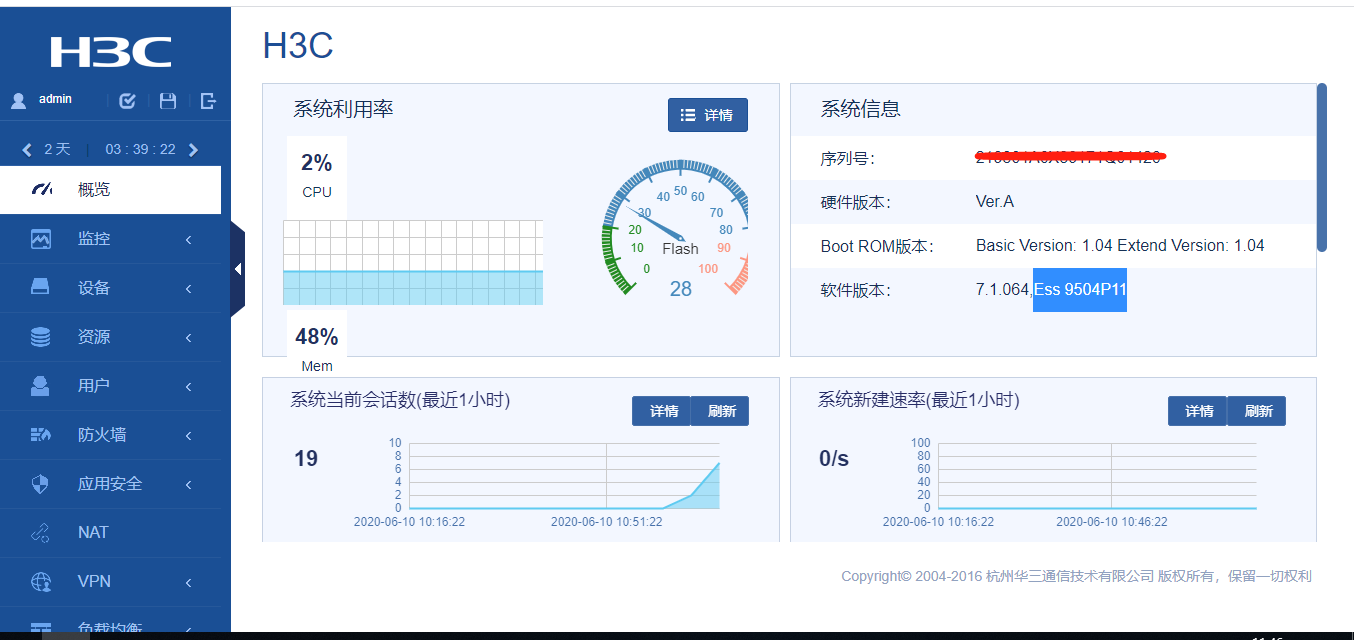This screenshot has width=1354, height=640.
Task: Click the 用户 person icon
Action: 40,386
